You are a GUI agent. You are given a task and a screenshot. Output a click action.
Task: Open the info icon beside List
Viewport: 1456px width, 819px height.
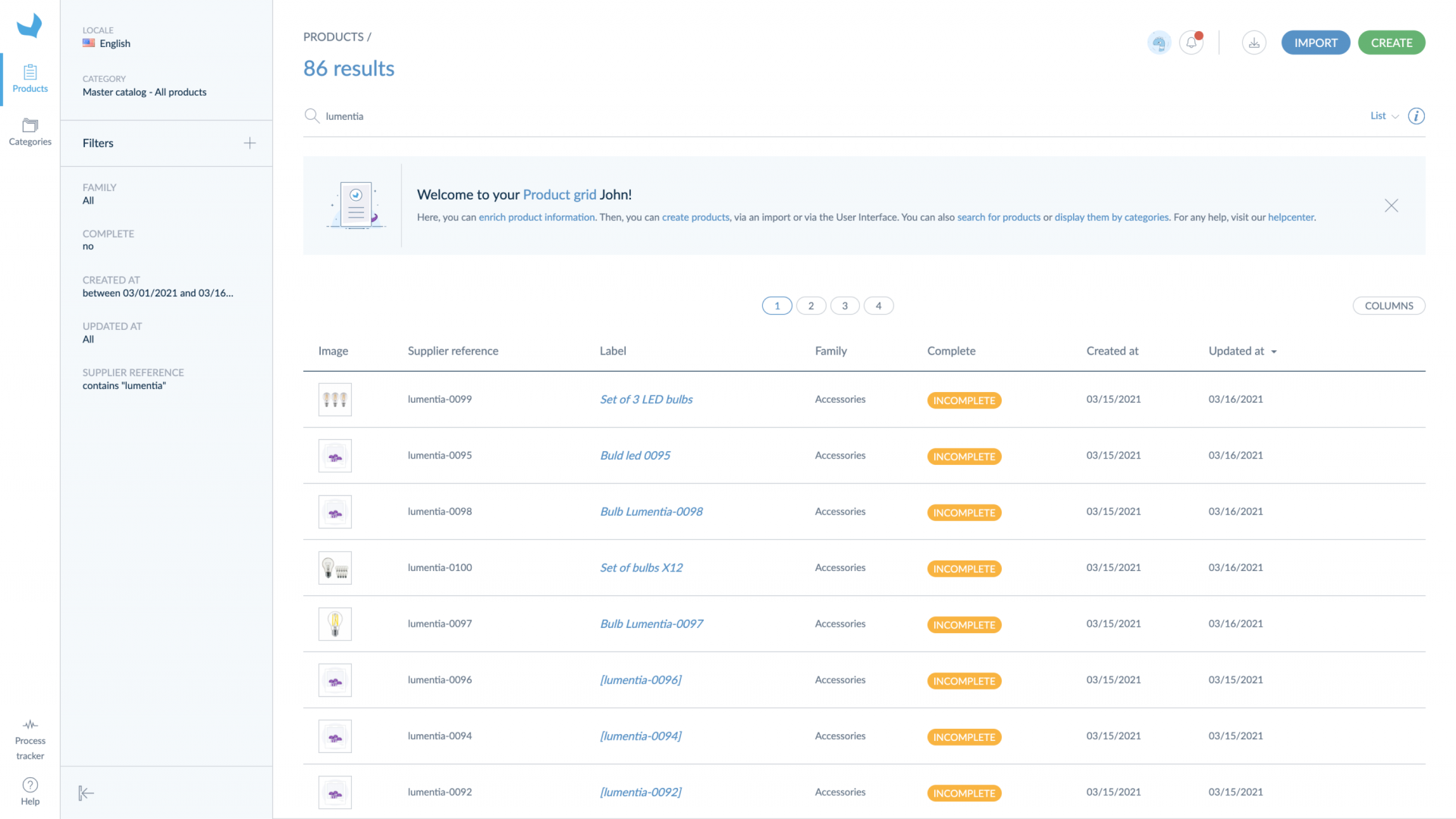1416,116
